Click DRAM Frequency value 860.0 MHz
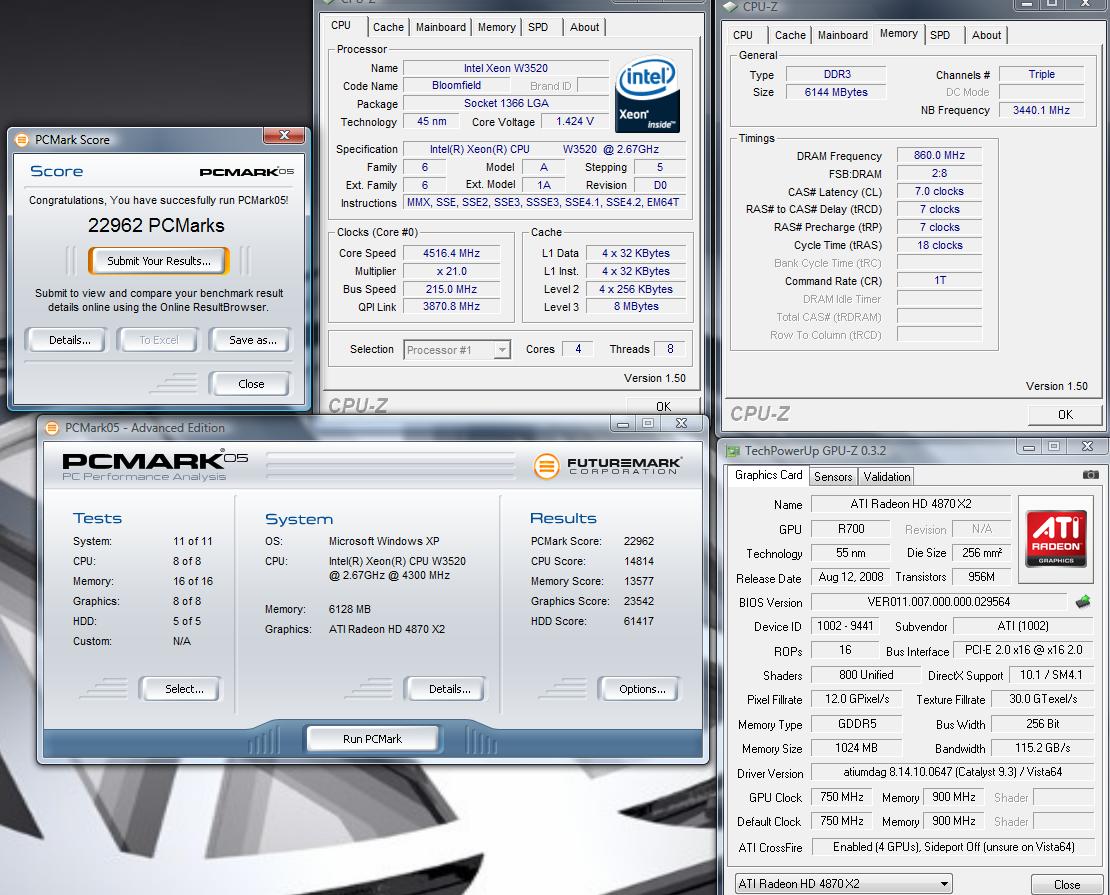 (x=939, y=155)
